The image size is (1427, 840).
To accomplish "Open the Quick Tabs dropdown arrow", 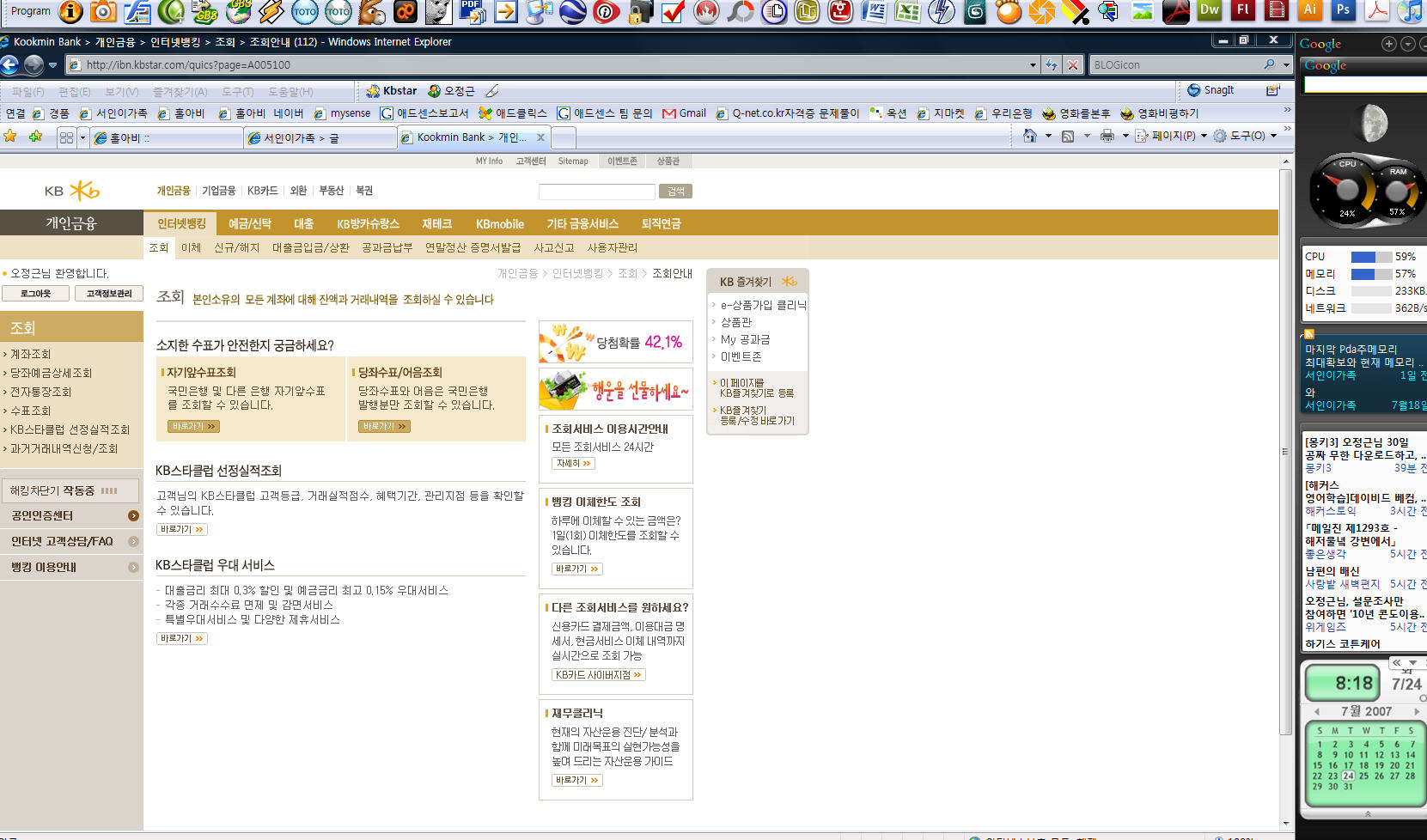I will 82,137.
